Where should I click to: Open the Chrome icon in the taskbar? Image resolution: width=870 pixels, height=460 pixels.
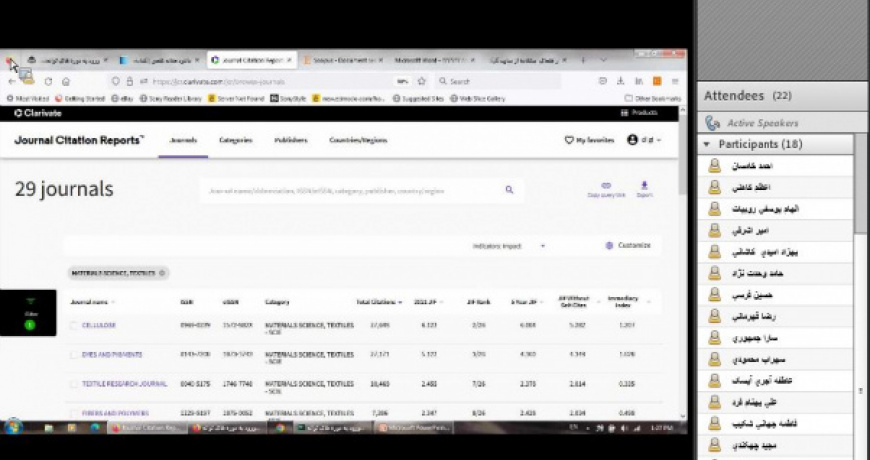(281, 428)
